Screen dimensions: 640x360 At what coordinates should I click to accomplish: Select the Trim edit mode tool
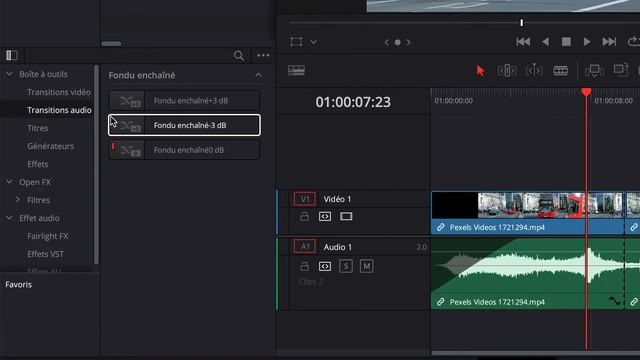pyautogui.click(x=507, y=71)
